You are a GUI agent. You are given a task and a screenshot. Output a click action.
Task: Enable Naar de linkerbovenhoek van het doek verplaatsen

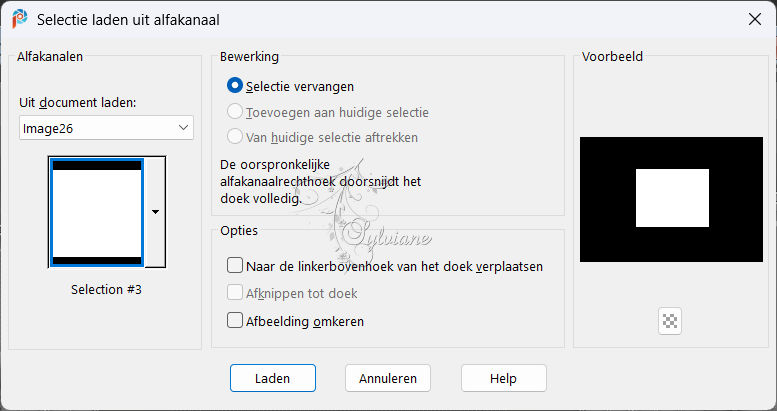click(x=235, y=266)
